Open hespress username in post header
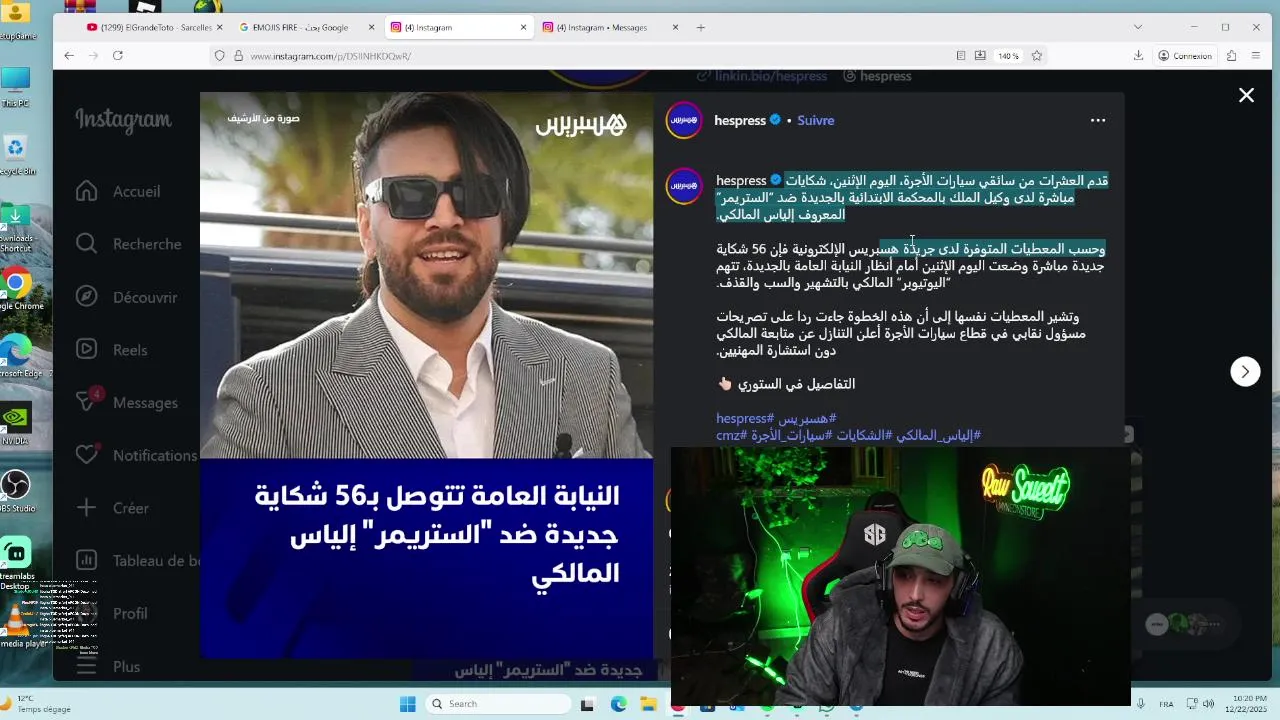Image resolution: width=1280 pixels, height=720 pixels. tap(740, 120)
